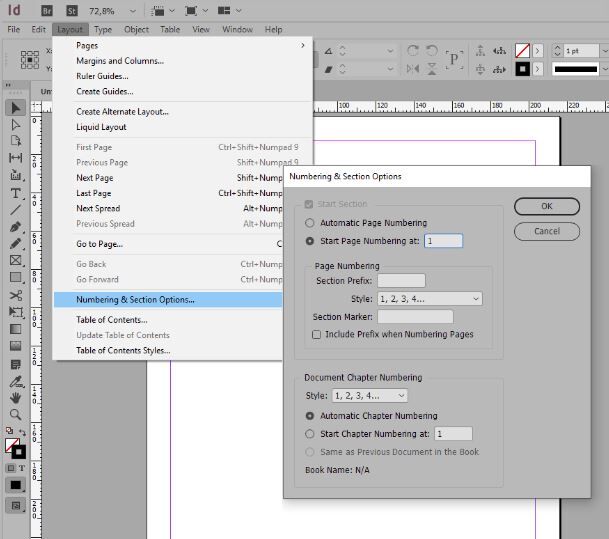This screenshot has width=609, height=539.
Task: Choose Go to Page menu item
Action: click(99, 244)
